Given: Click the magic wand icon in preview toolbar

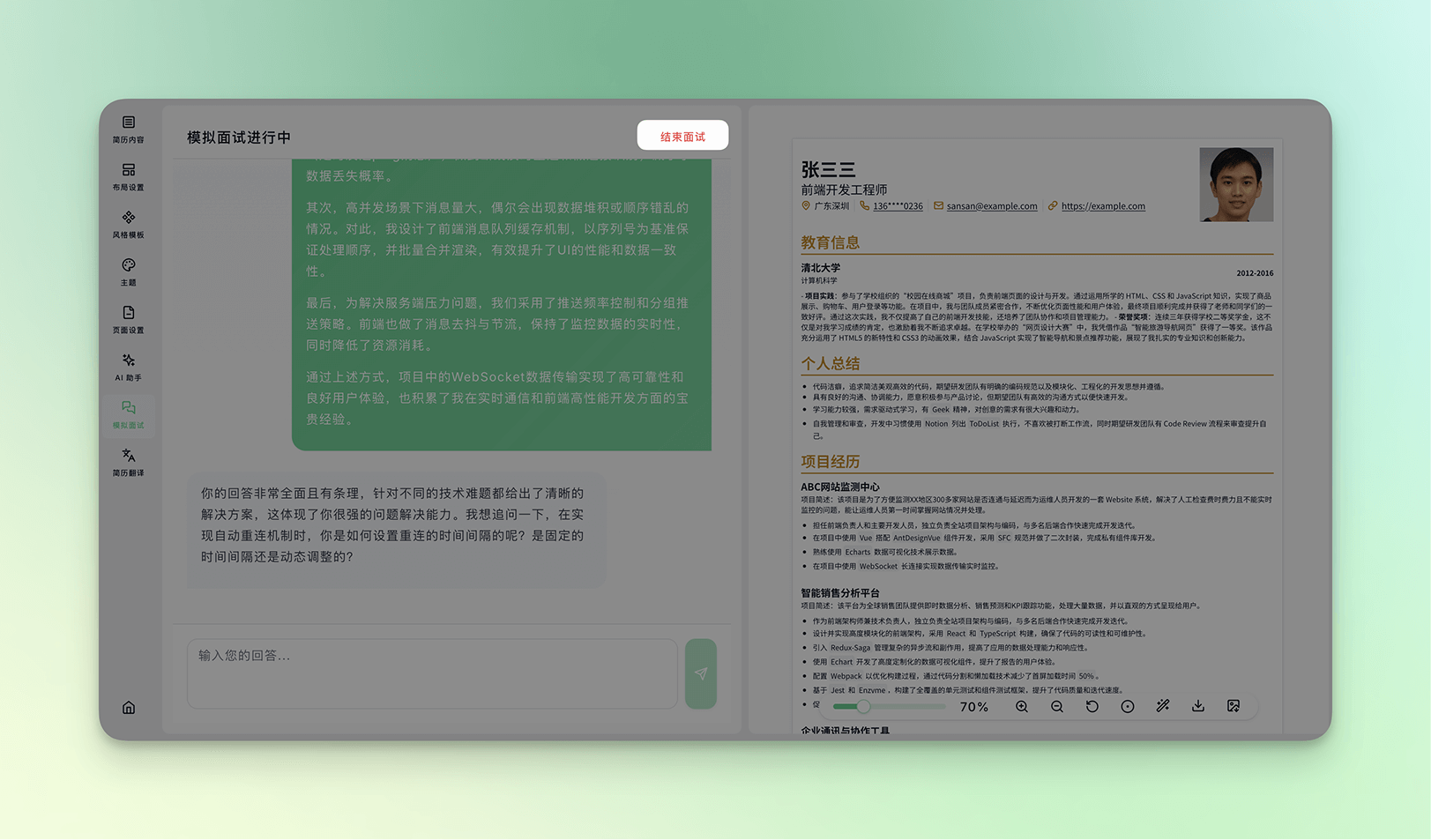Looking at the screenshot, I should pos(1163,707).
